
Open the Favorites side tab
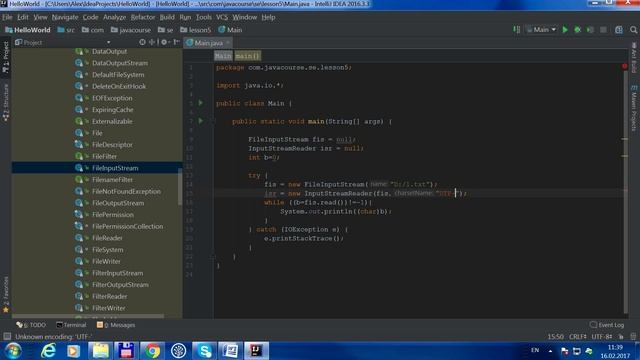click(6, 294)
